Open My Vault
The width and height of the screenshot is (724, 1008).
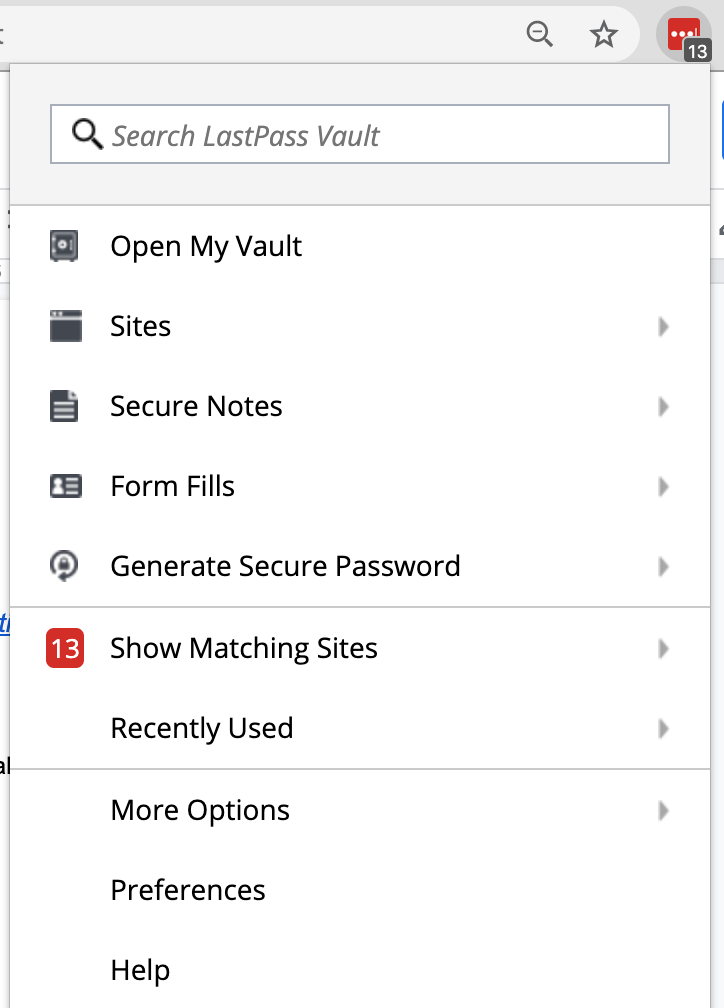(205, 246)
